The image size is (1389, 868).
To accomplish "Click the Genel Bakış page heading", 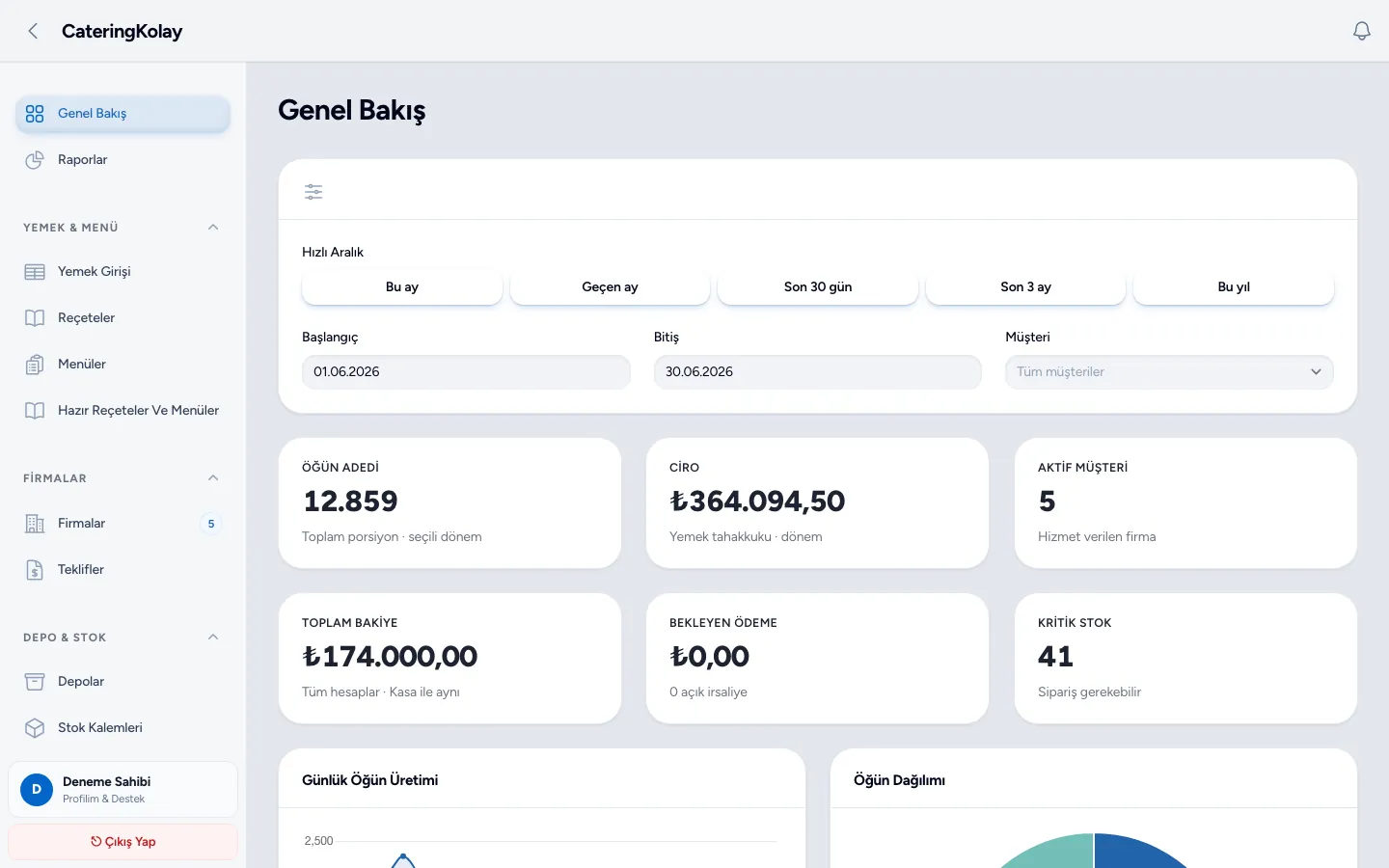I will click(352, 111).
